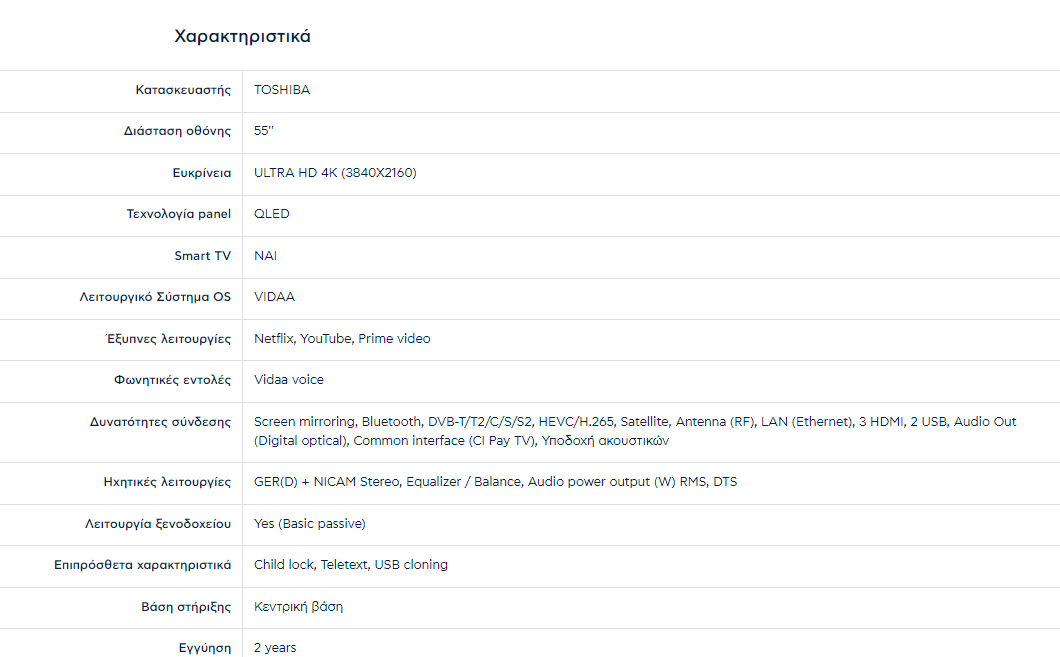Click the Κατασκευαστής row label
1060x657 pixels.
(183, 90)
